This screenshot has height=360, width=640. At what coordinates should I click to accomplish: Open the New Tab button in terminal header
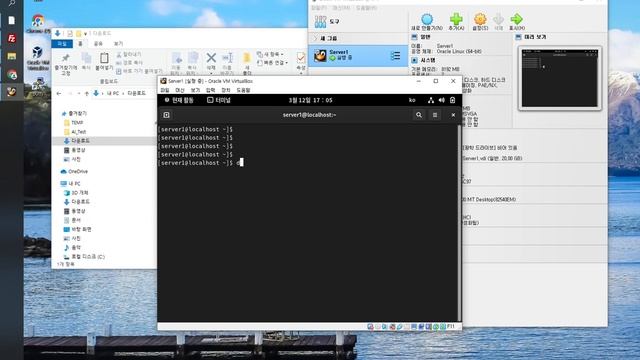(167, 115)
